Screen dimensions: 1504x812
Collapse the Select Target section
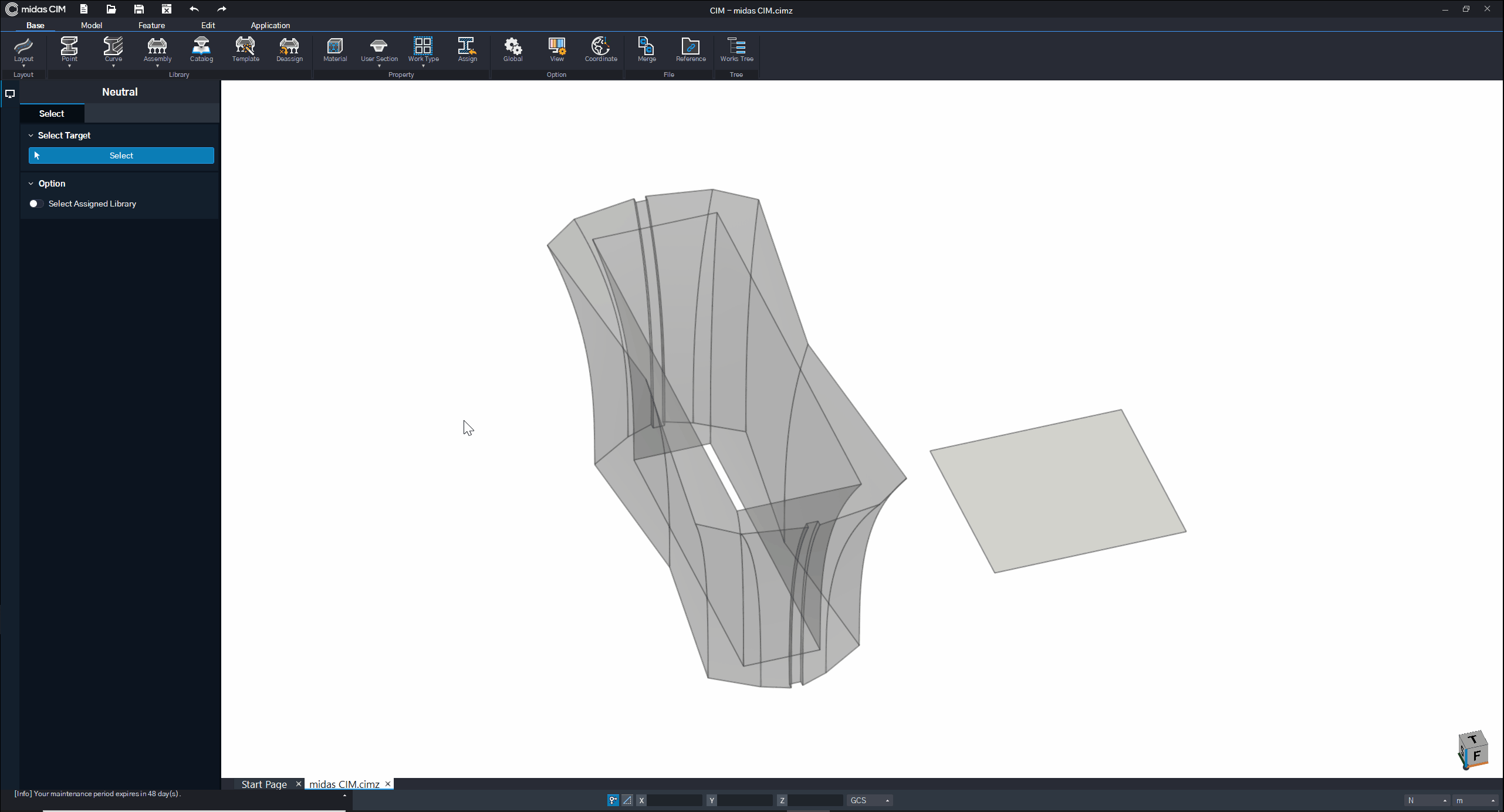[x=31, y=136]
